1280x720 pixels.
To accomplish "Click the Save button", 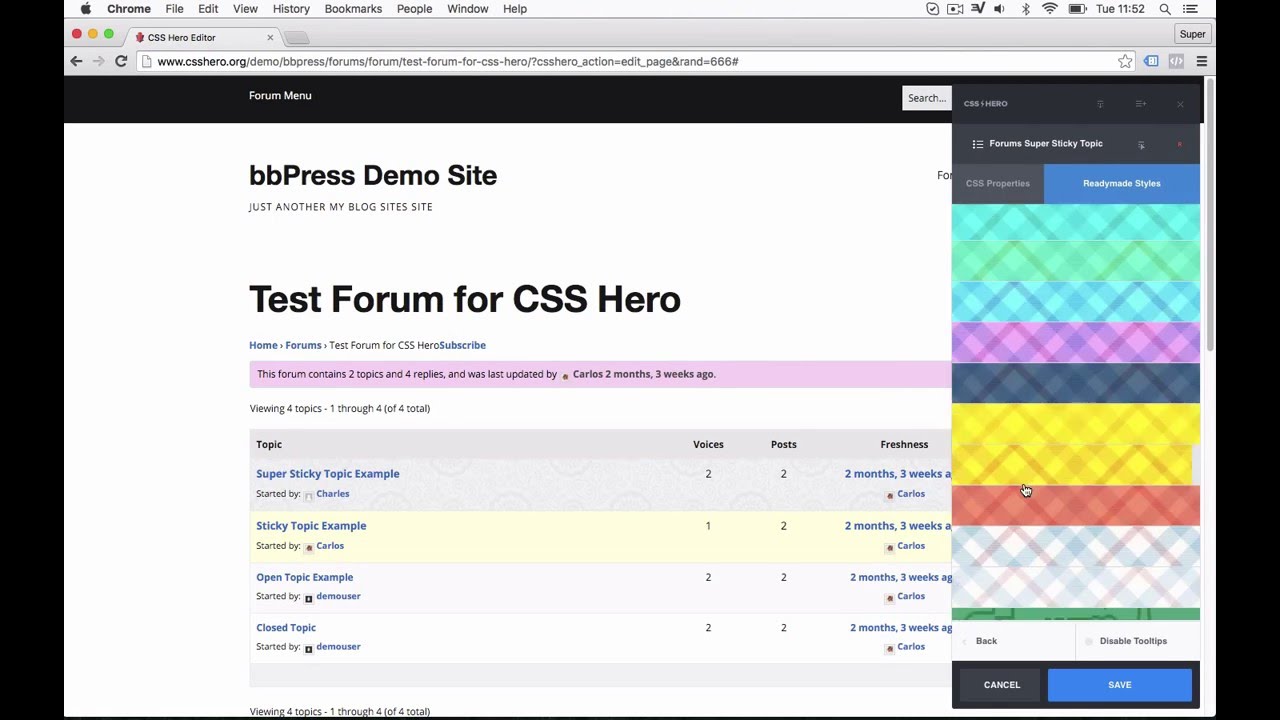I will coord(1119,685).
